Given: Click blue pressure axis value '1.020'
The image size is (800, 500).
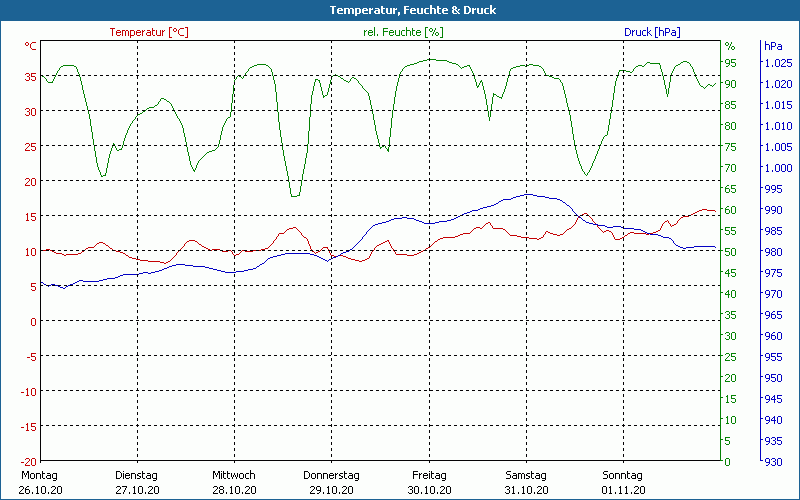Looking at the screenshot, I should coord(778,84).
